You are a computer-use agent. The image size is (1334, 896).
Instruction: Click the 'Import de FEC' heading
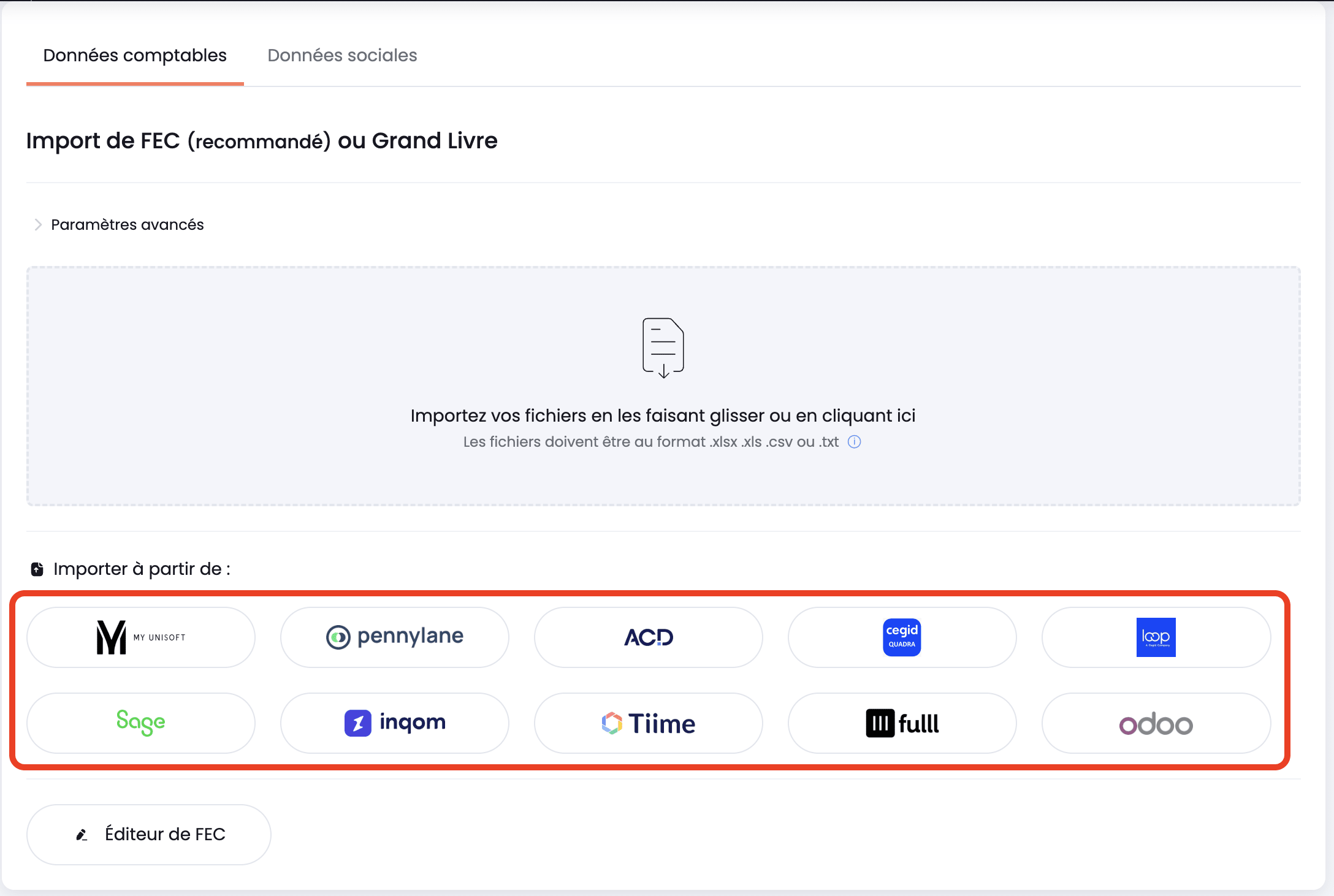coord(262,141)
